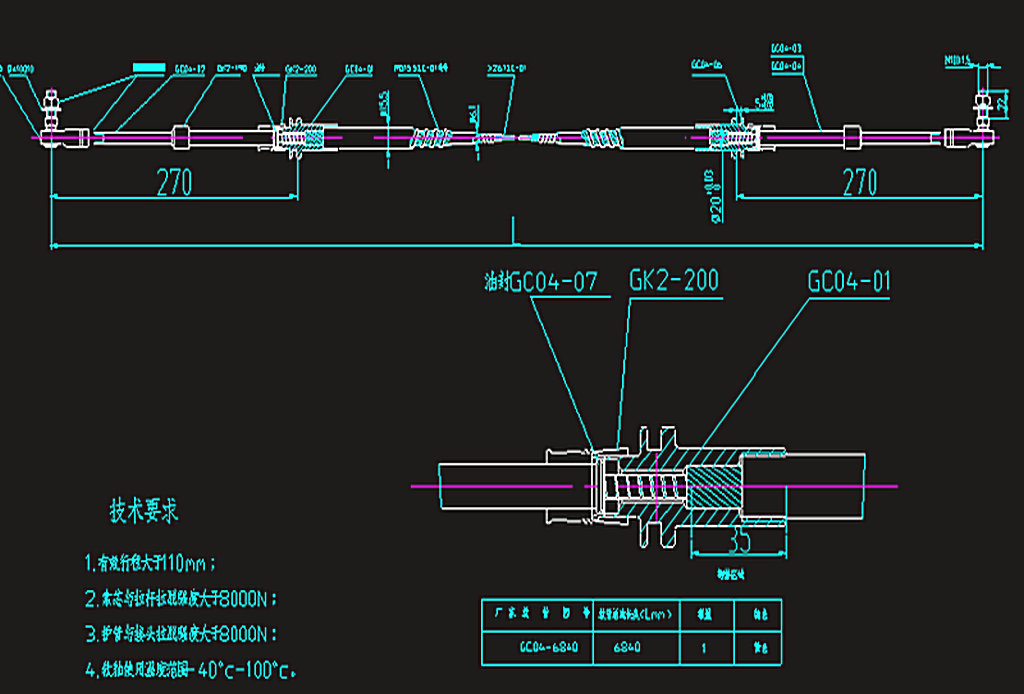Viewport: 1024px width, 694px height.
Task: Select the GC04-6840 table cell
Action: coord(534,648)
